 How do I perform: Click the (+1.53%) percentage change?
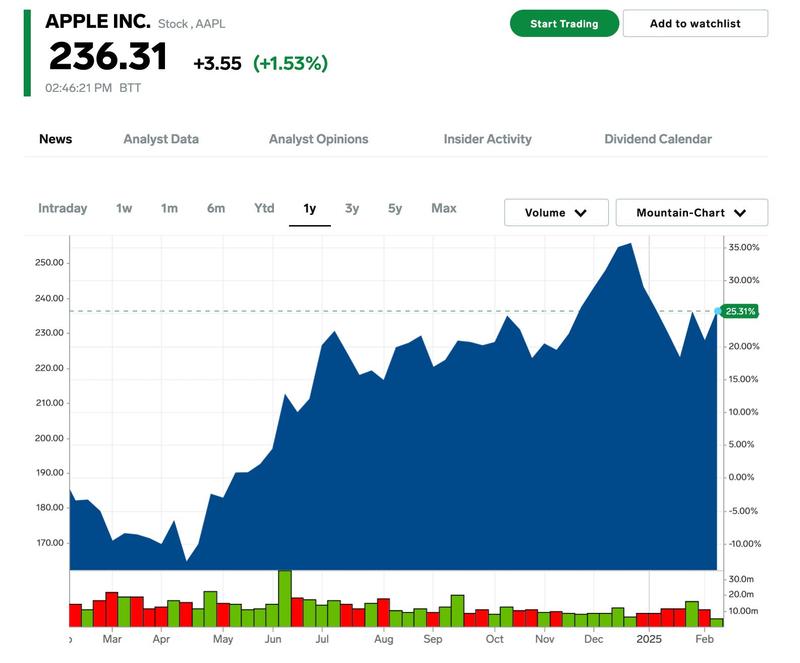(290, 63)
